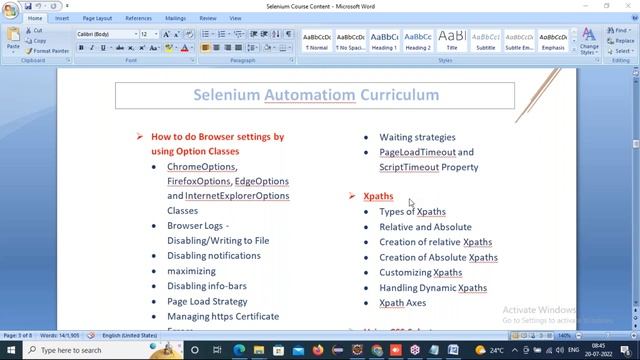Toggle Underline formatting
Image resolution: width=640 pixels, height=360 pixels.
click(103, 48)
